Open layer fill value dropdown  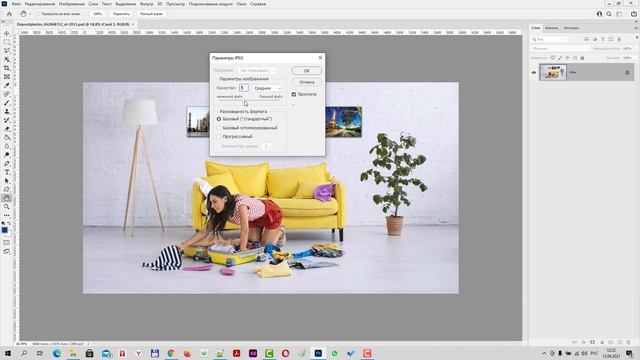tap(628, 58)
